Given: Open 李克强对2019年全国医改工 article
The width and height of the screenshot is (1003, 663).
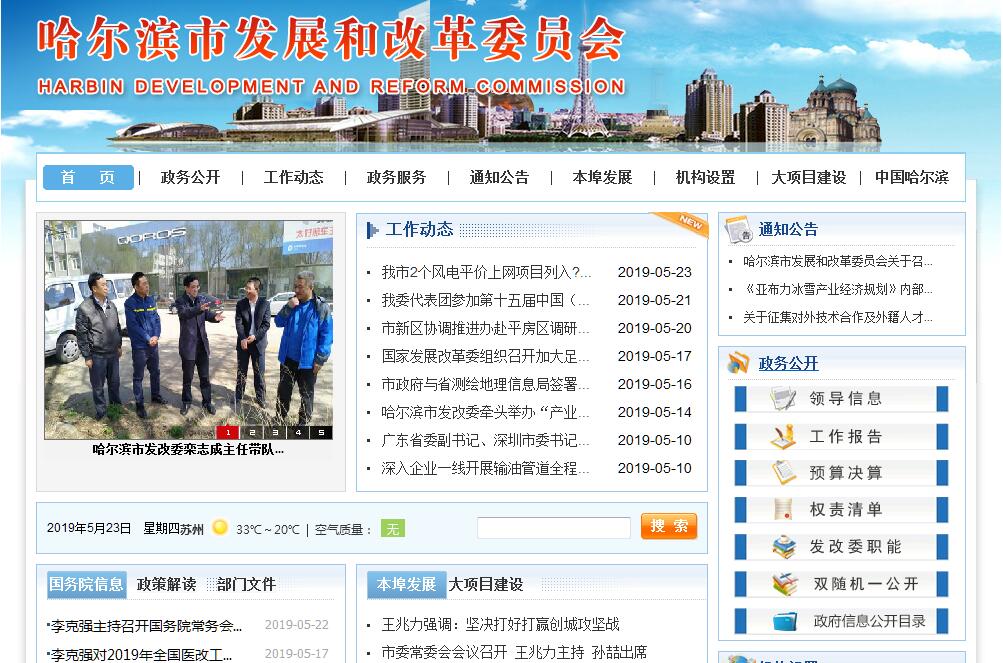Looking at the screenshot, I should 140,655.
